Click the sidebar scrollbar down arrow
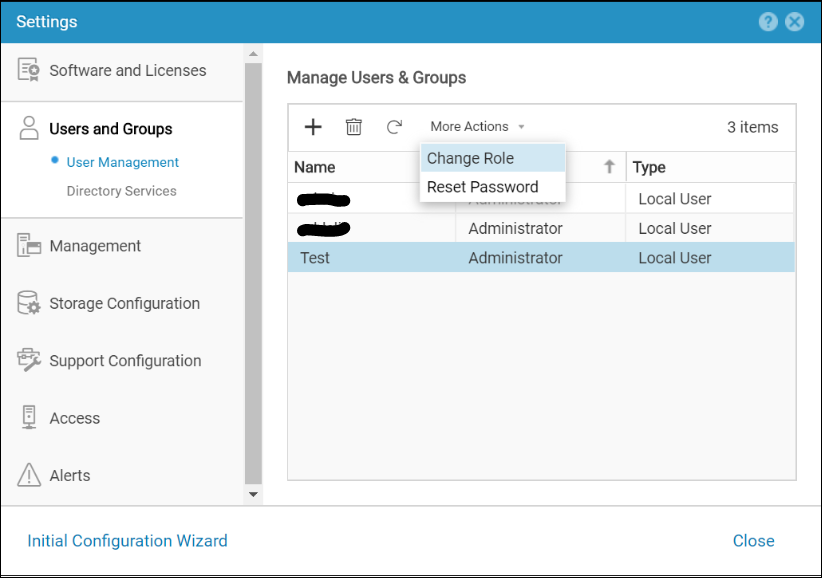Image resolution: width=822 pixels, height=578 pixels. point(253,494)
